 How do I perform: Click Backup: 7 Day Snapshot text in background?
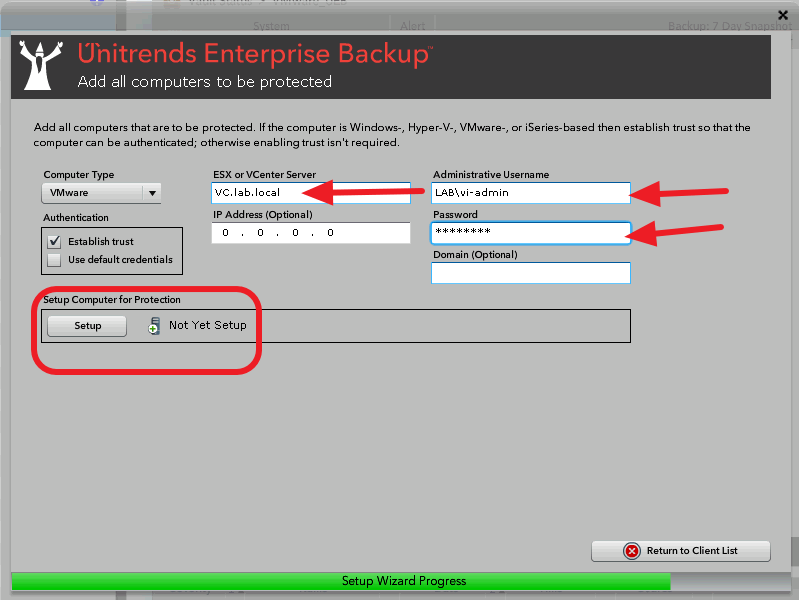pos(730,25)
